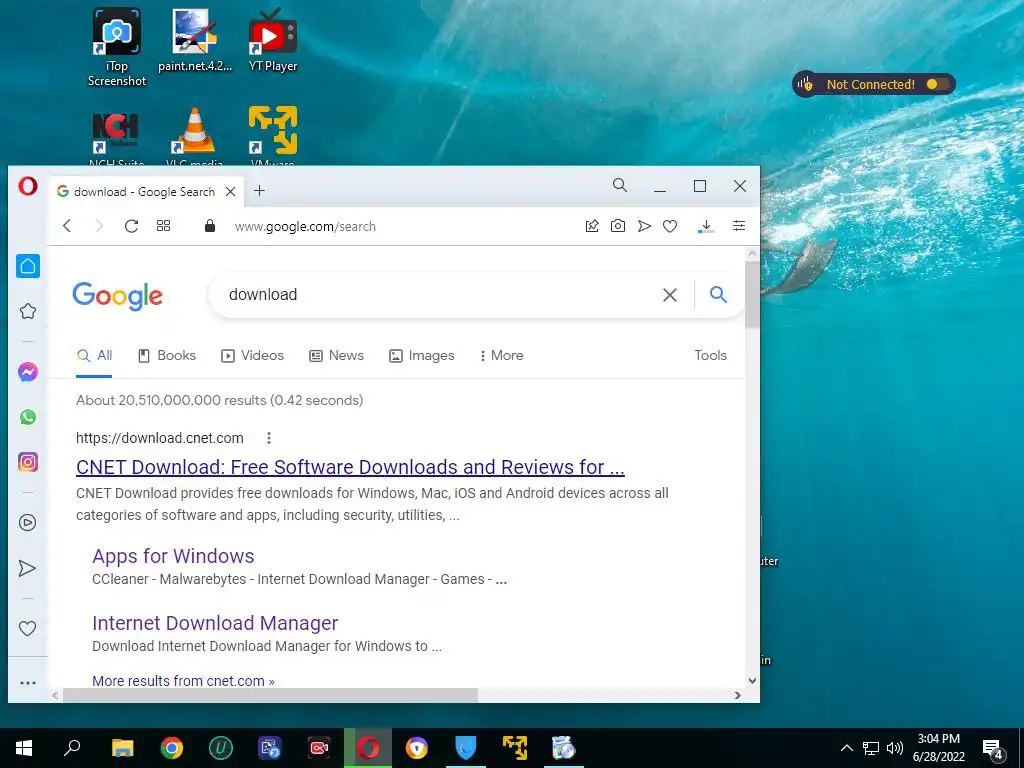Screen dimensions: 1024x768
Task: Switch to the Images results tab
Action: (422, 355)
